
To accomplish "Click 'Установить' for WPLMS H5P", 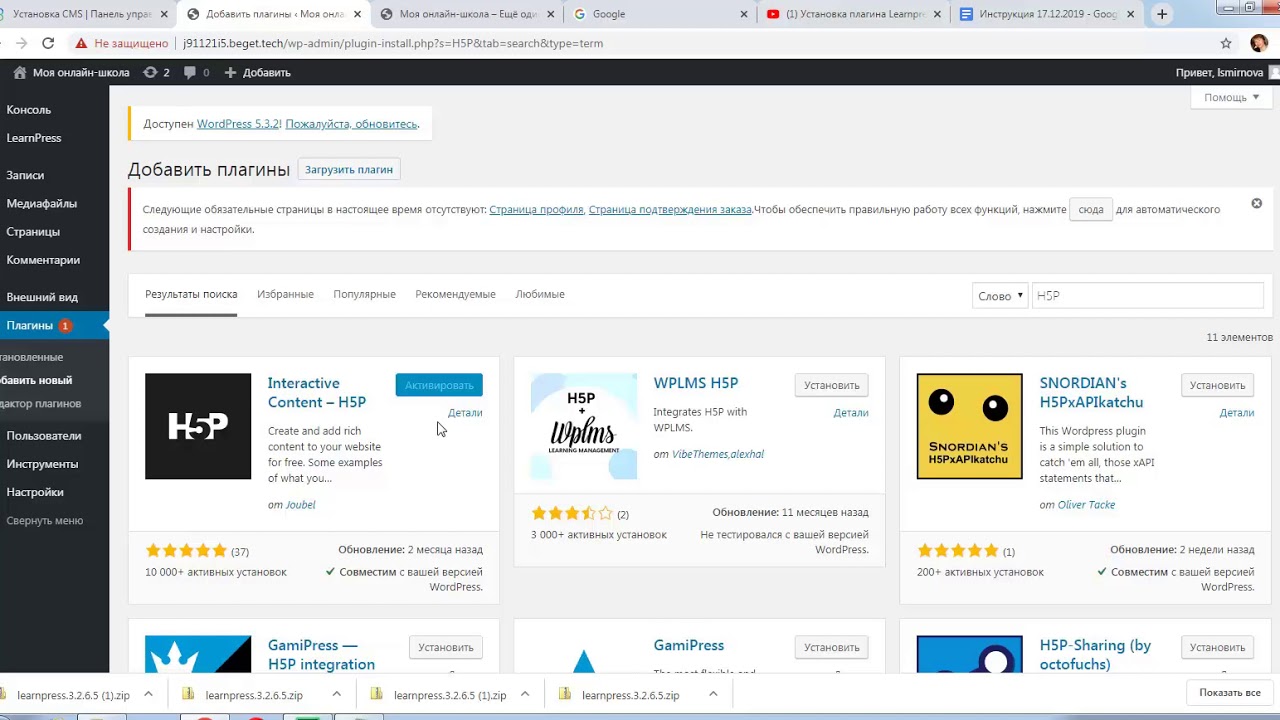I will 832,385.
